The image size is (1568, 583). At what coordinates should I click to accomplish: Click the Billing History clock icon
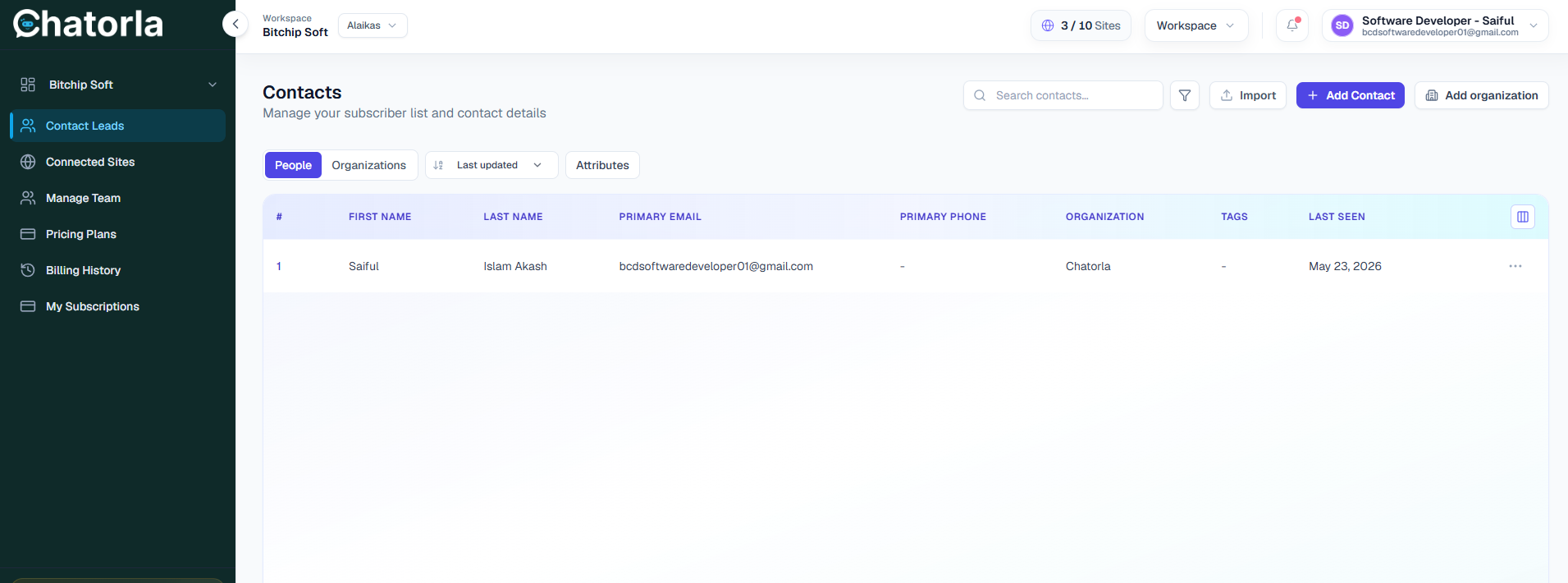tap(28, 270)
